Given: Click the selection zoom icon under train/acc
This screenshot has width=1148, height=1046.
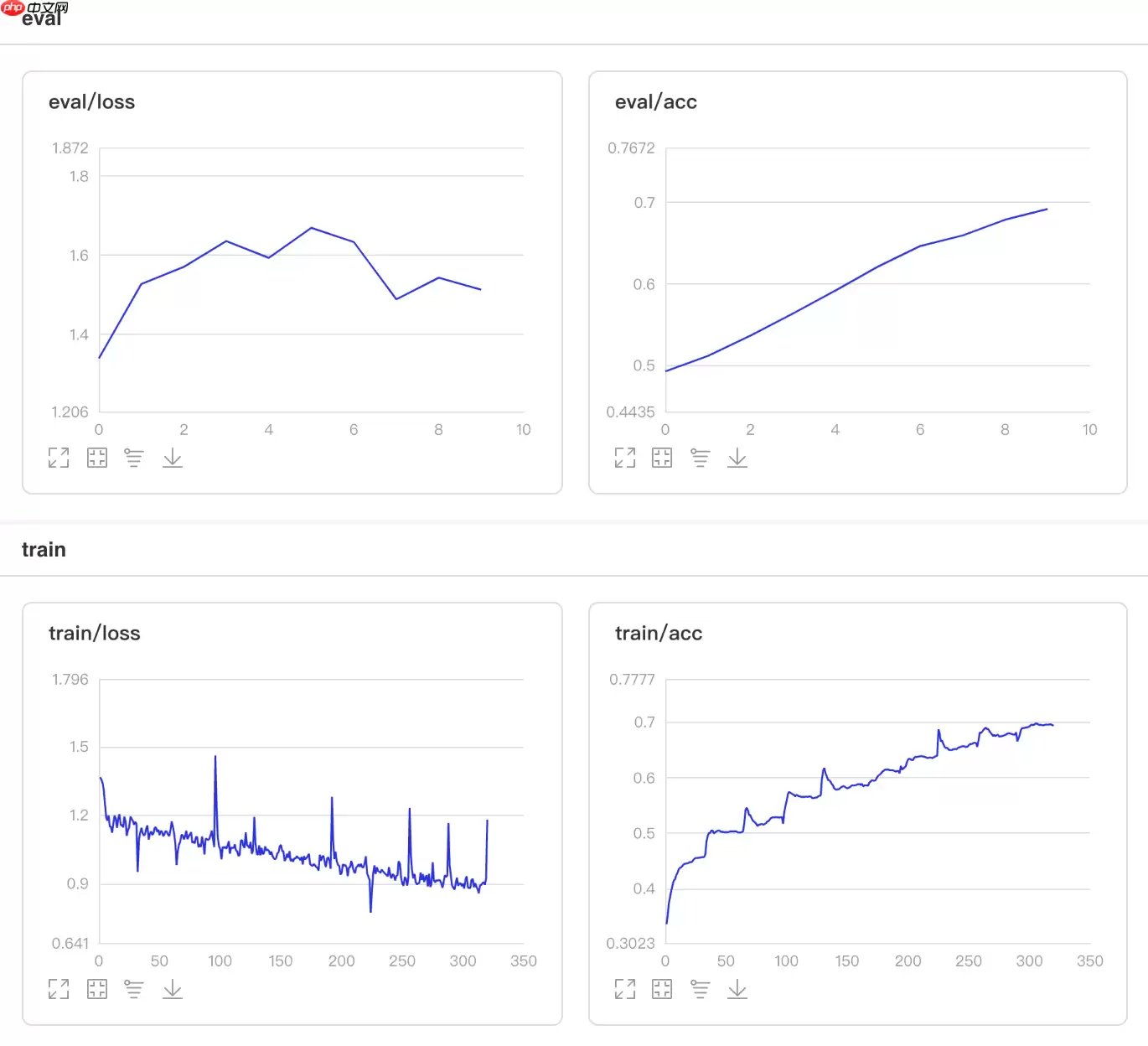Looking at the screenshot, I should (x=662, y=989).
